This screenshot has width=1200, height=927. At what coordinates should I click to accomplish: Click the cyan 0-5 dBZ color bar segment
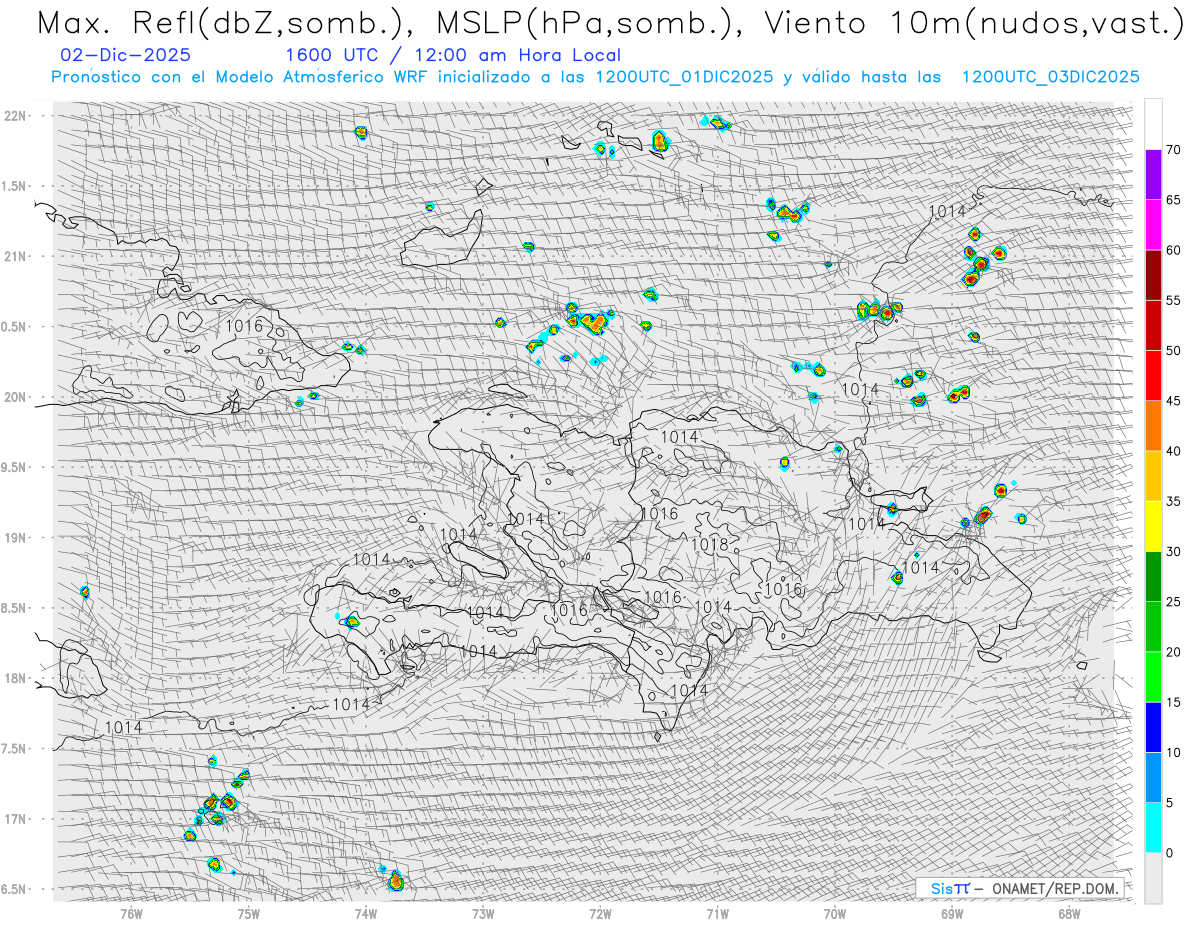click(1153, 827)
